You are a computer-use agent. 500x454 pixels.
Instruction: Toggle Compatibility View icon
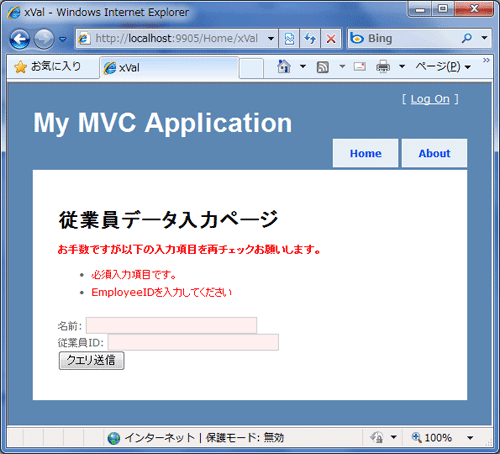289,39
